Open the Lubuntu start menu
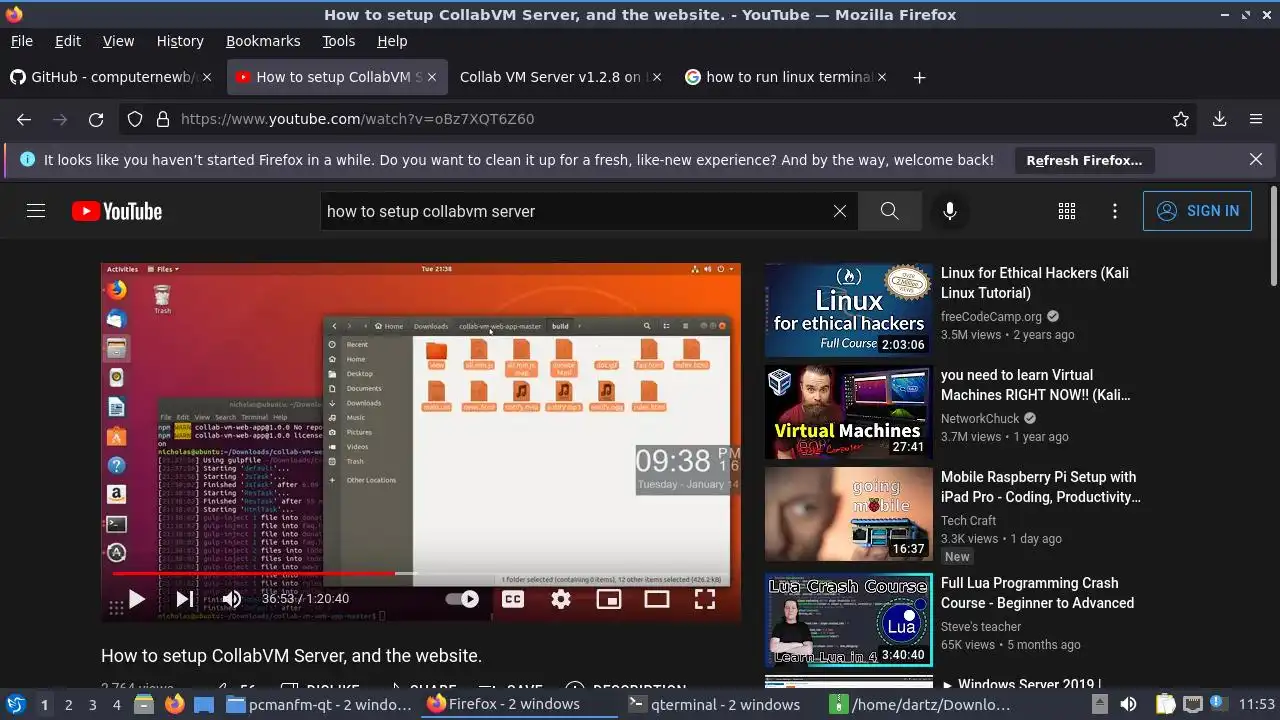The height and width of the screenshot is (720, 1280). click(x=15, y=705)
